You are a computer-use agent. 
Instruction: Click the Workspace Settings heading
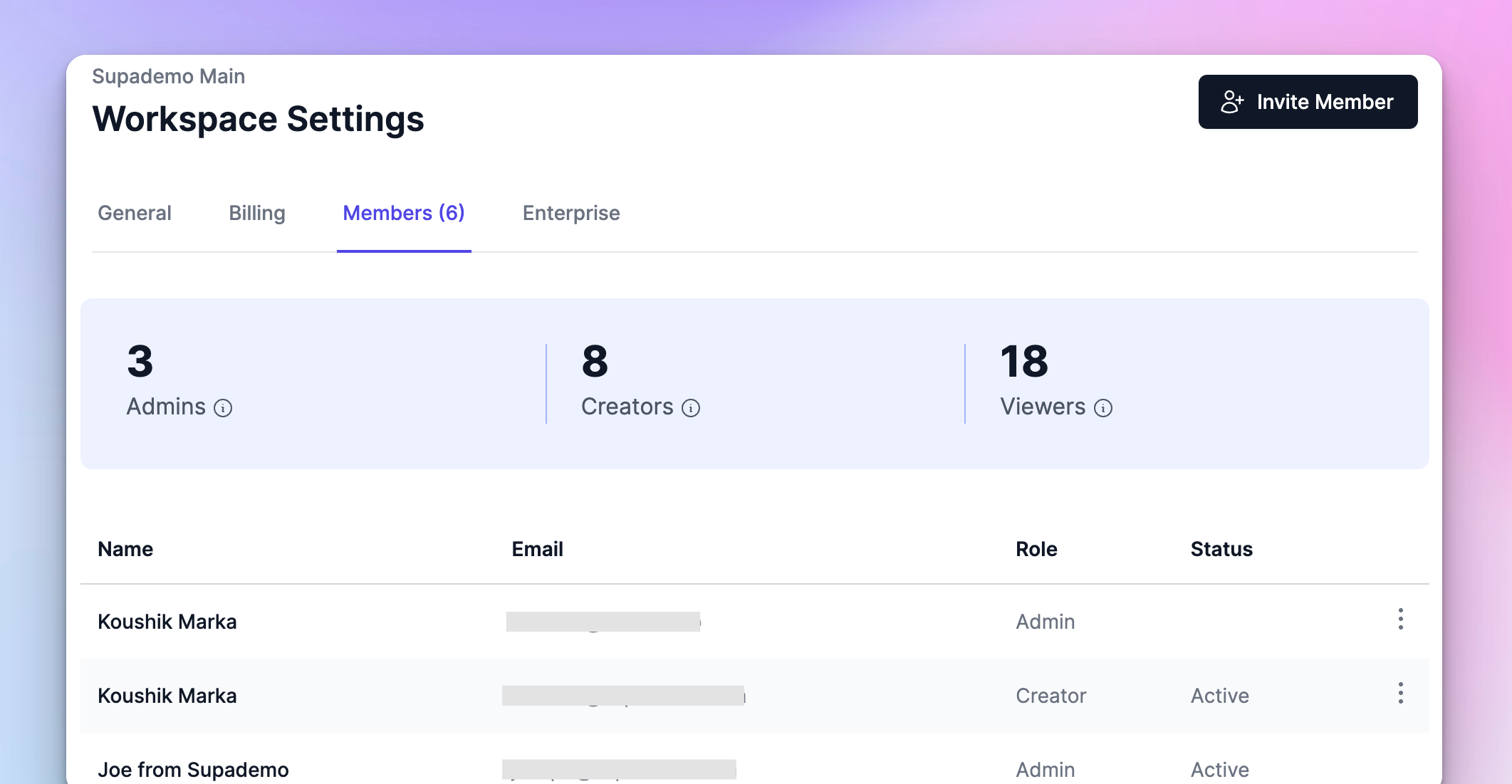click(x=259, y=119)
